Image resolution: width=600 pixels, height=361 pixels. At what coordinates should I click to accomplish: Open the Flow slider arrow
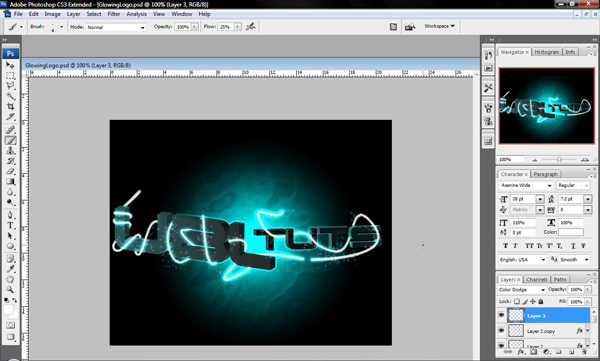238,27
